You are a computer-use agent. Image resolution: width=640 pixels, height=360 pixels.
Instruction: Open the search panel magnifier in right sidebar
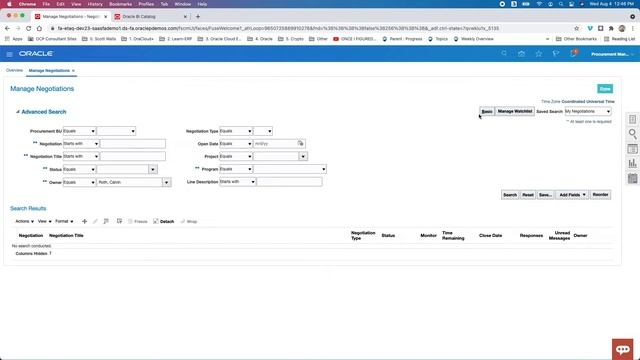click(x=632, y=134)
